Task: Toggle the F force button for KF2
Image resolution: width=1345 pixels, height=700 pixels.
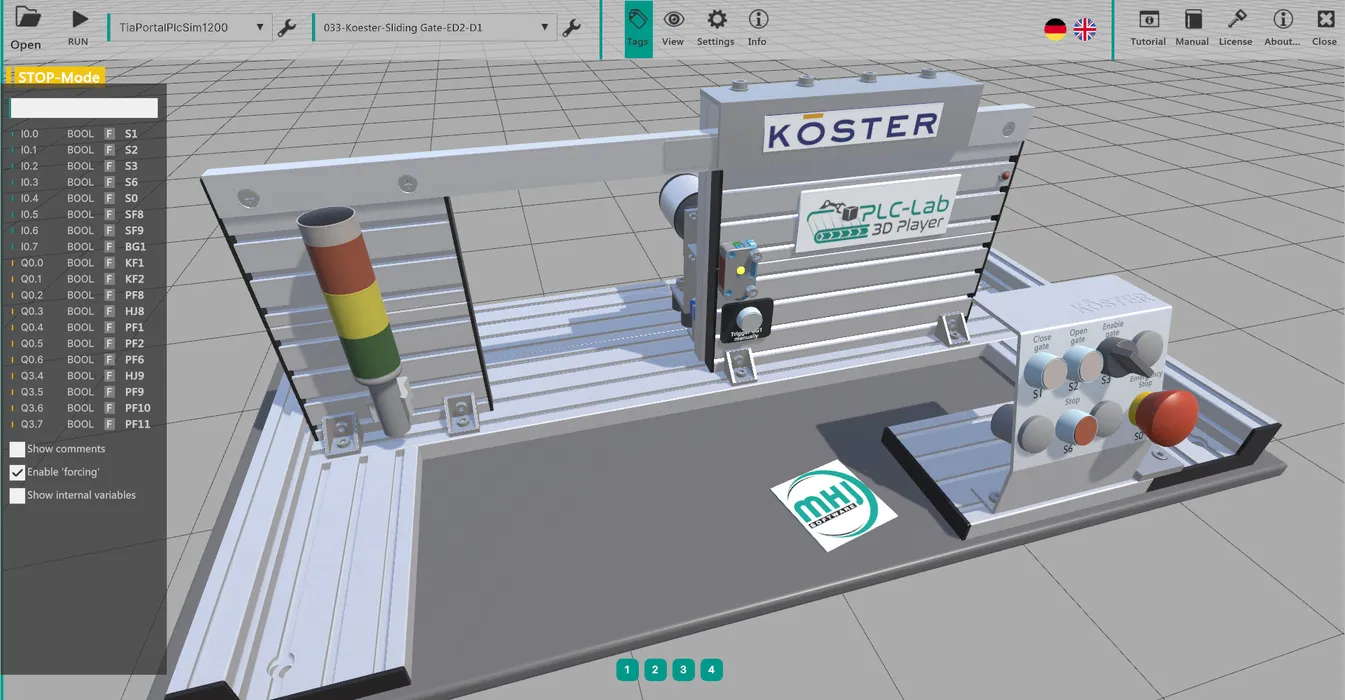Action: pos(109,279)
